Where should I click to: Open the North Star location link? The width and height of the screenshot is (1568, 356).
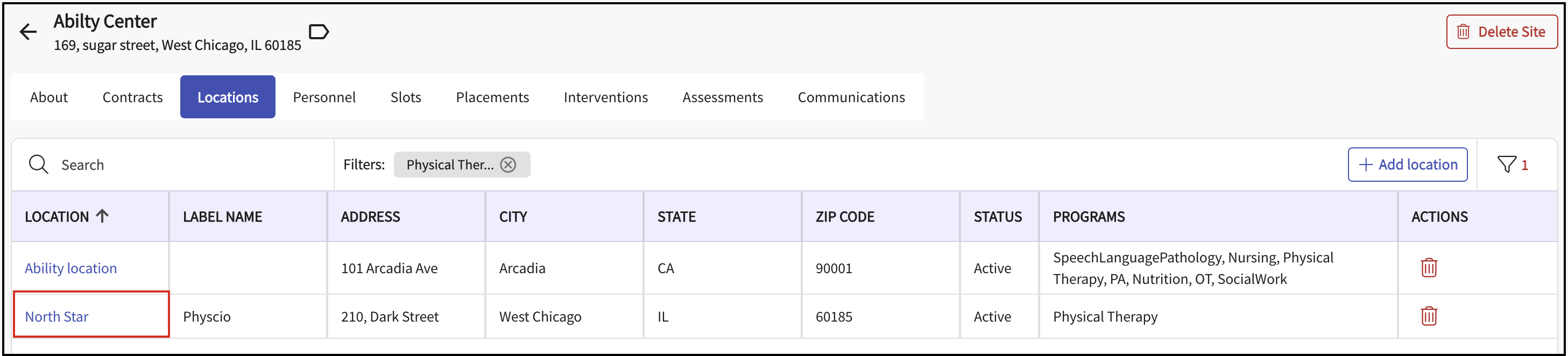[x=56, y=317]
